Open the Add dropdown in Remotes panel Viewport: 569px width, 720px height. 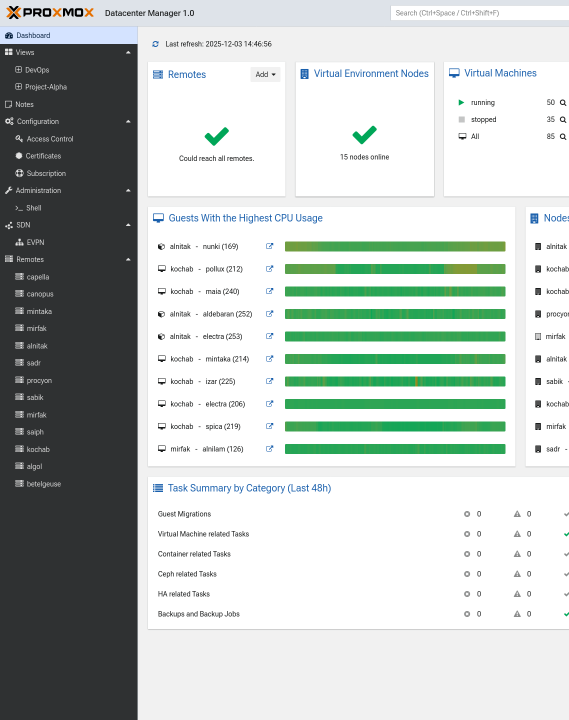265,74
